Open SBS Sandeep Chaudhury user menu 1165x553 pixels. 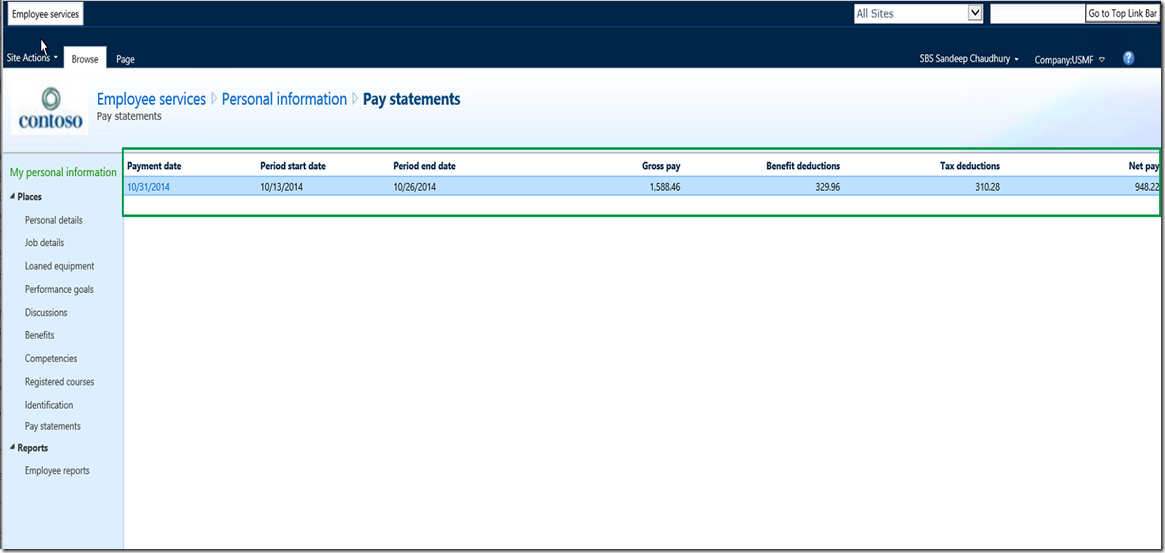(968, 60)
